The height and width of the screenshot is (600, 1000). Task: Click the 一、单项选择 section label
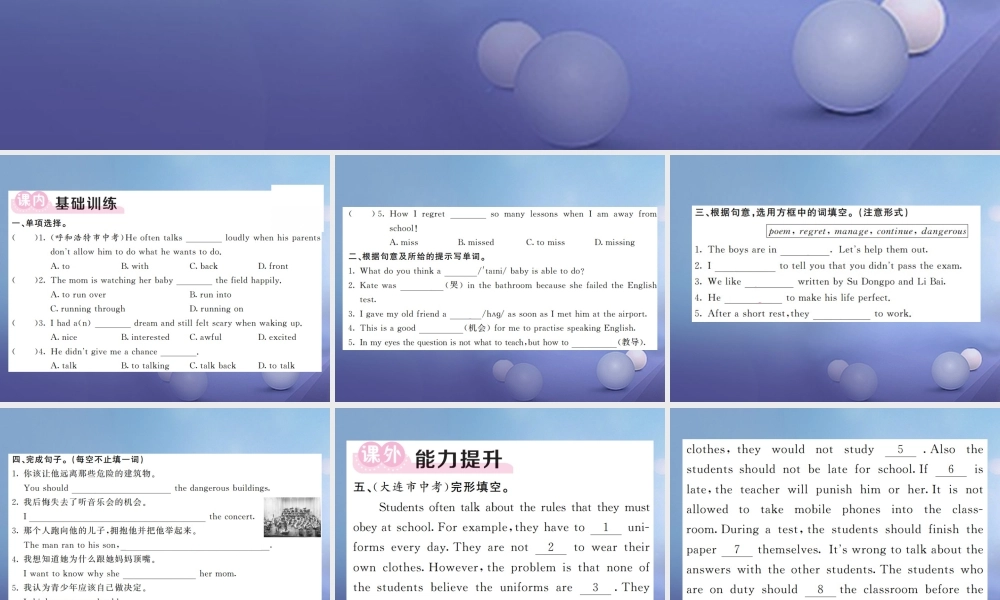coord(40,223)
